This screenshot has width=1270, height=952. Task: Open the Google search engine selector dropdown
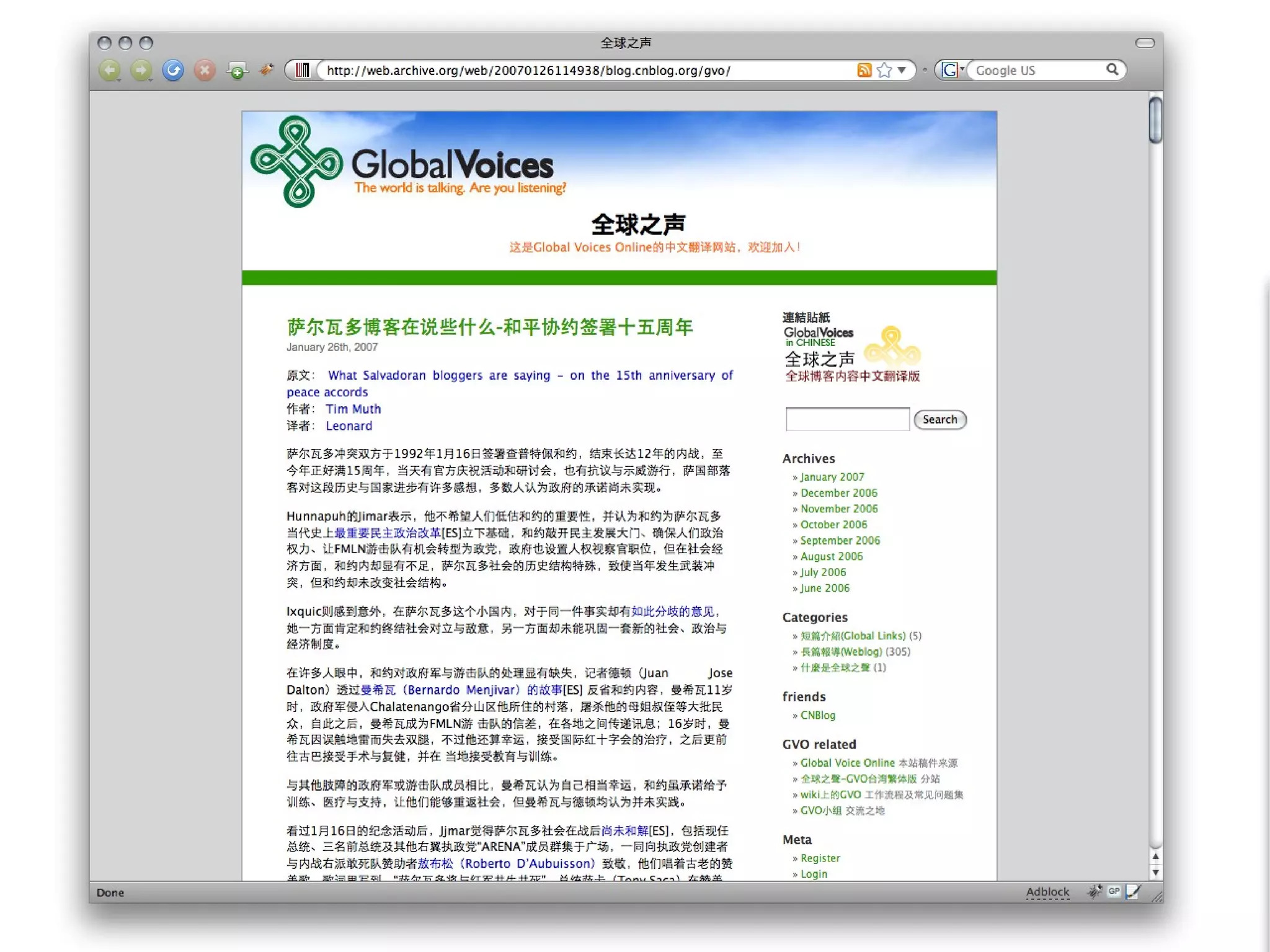tap(953, 70)
